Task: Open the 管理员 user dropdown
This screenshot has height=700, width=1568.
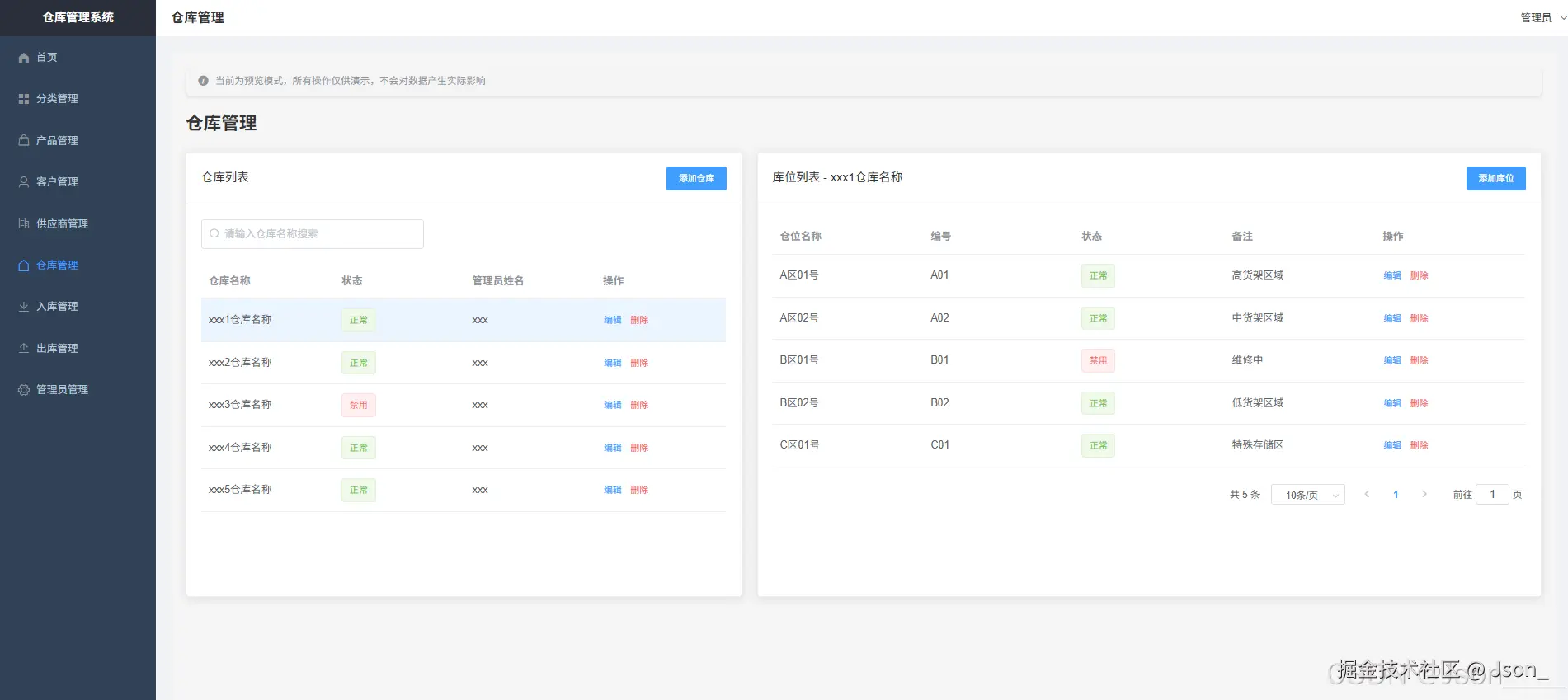Action: pos(1543,17)
